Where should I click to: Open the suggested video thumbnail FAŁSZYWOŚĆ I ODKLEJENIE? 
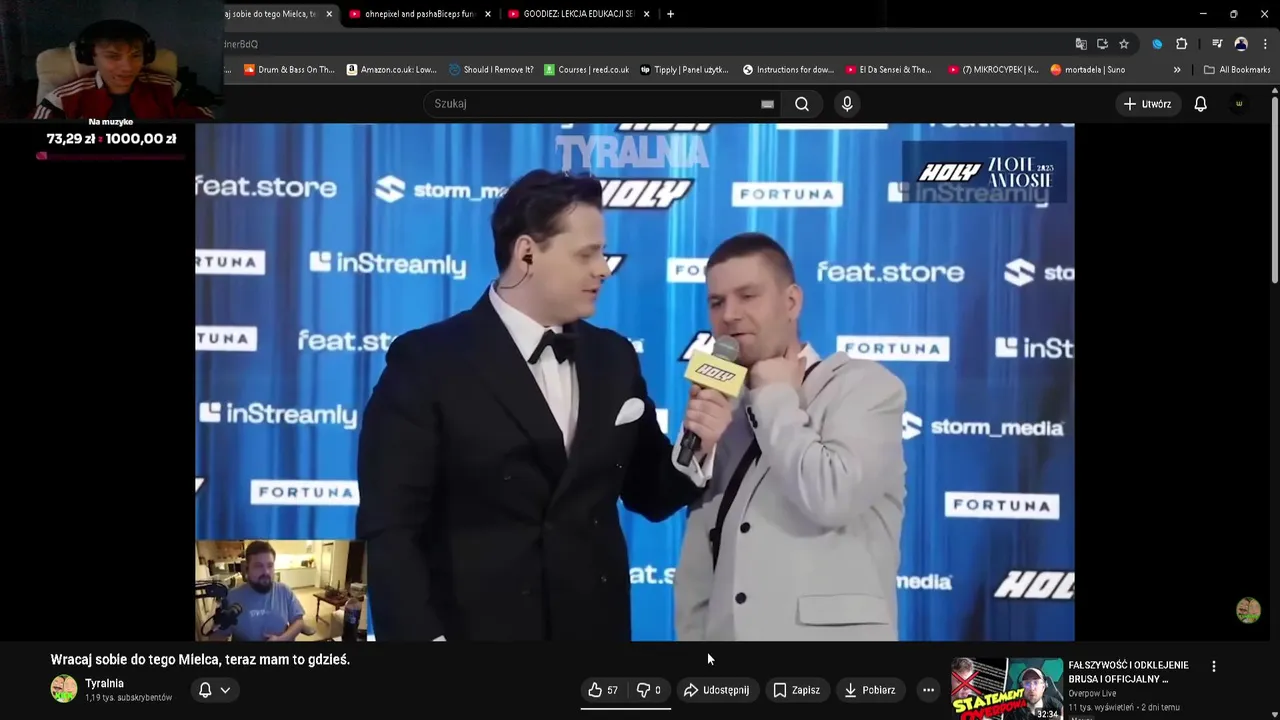[x=1006, y=688]
